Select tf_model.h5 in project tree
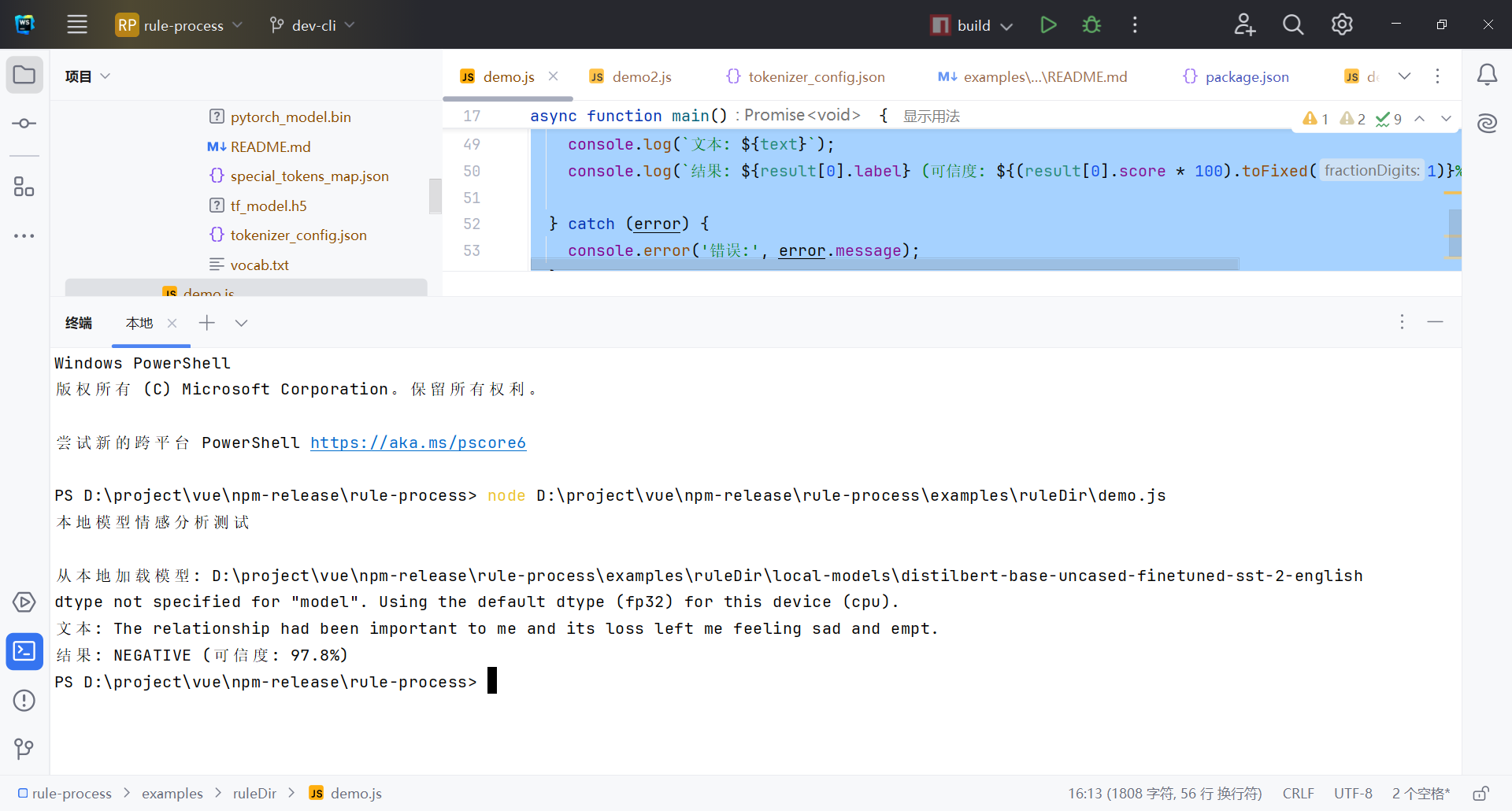This screenshot has width=1512, height=811. (269, 206)
